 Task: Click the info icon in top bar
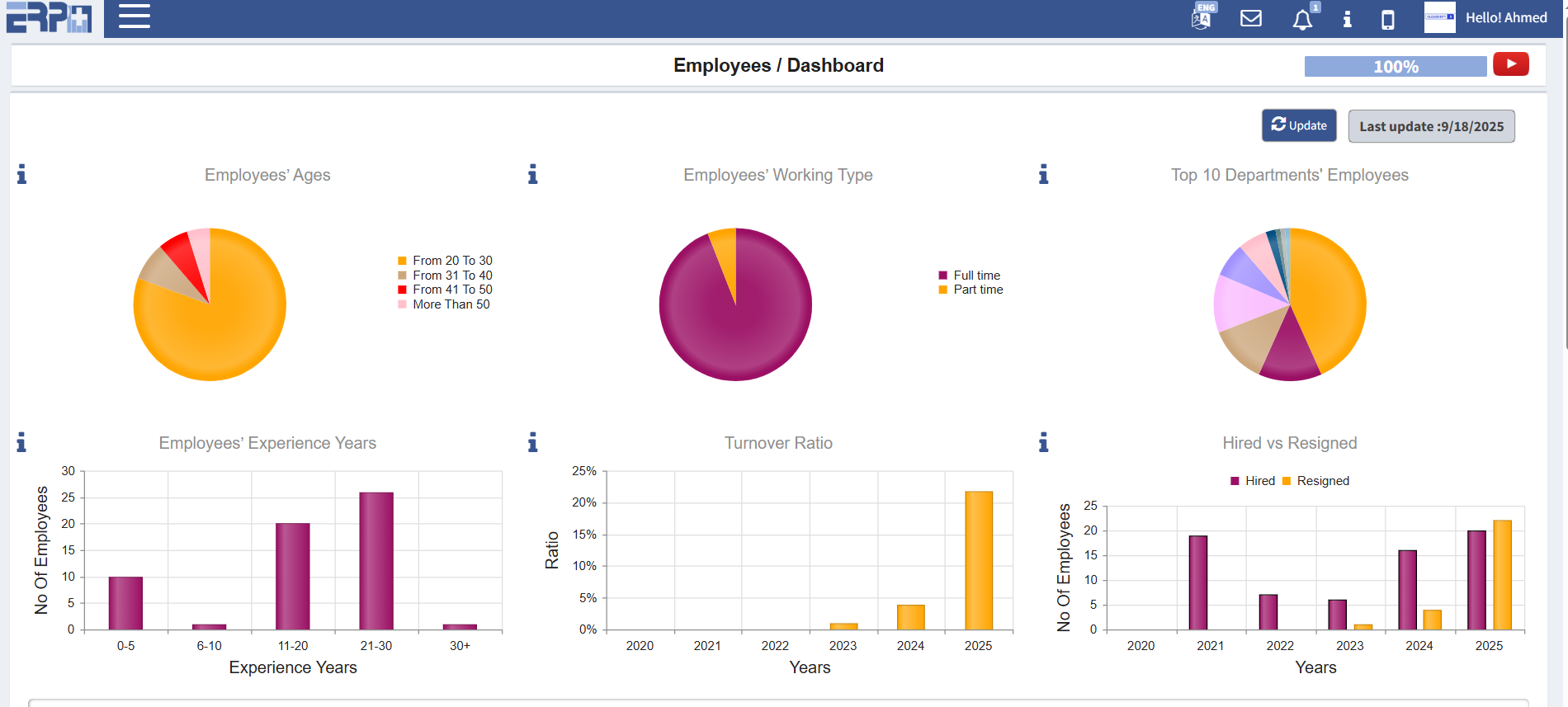(x=1347, y=19)
